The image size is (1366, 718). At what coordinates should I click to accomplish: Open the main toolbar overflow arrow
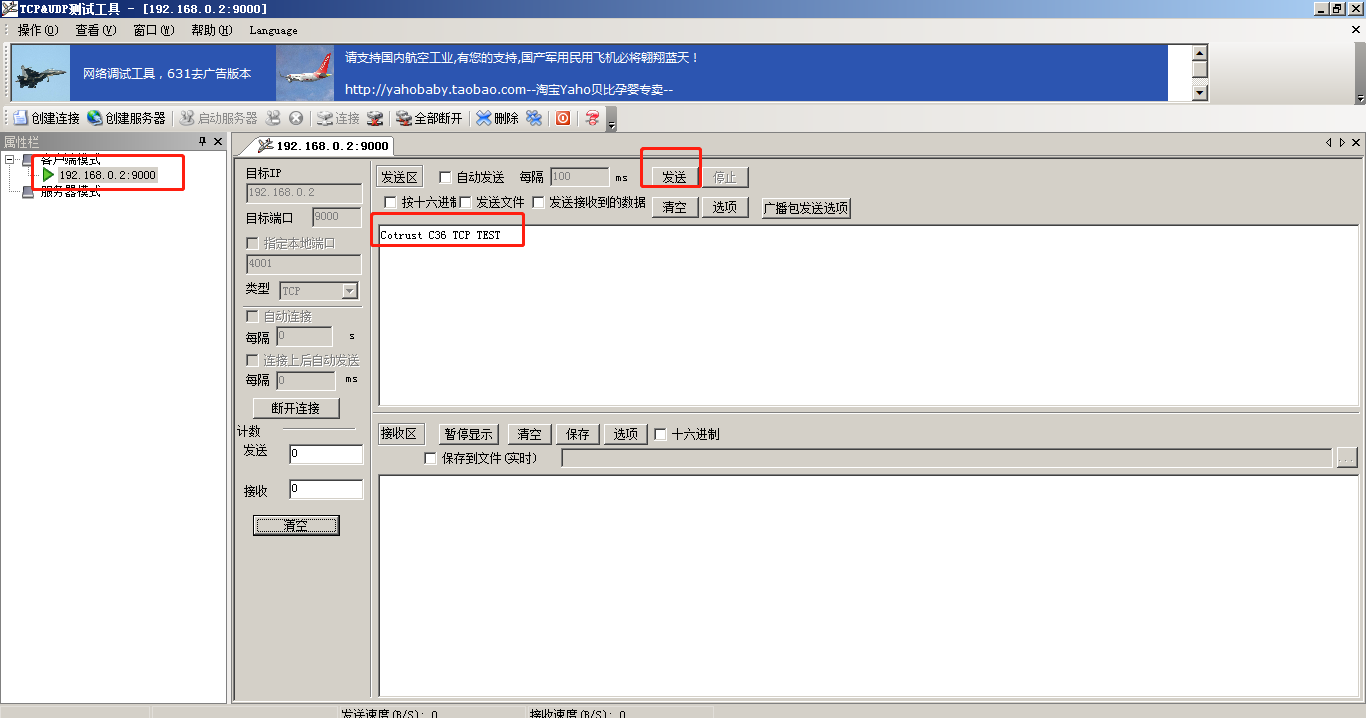612,120
